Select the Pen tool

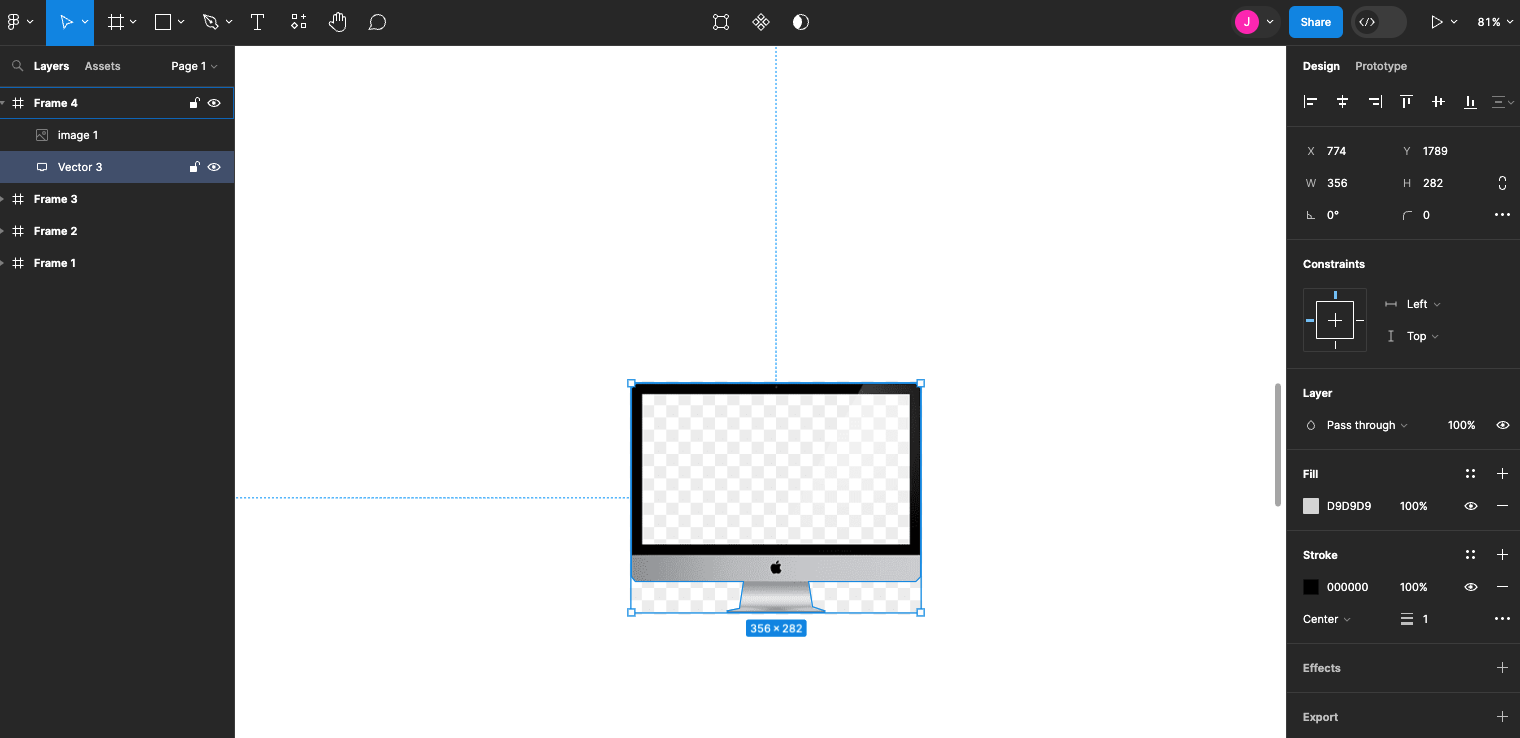(x=210, y=22)
